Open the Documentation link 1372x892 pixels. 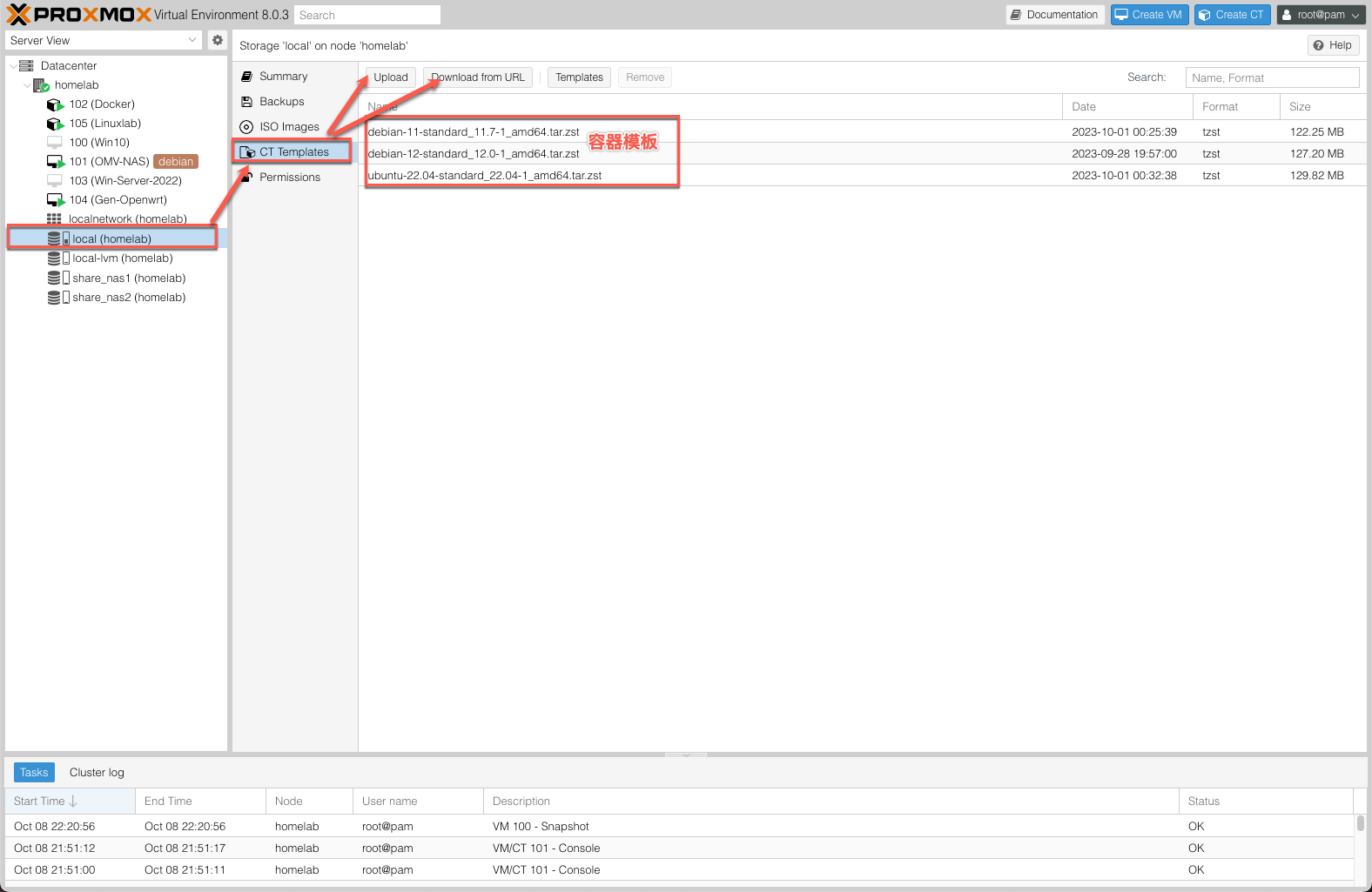click(x=1056, y=15)
